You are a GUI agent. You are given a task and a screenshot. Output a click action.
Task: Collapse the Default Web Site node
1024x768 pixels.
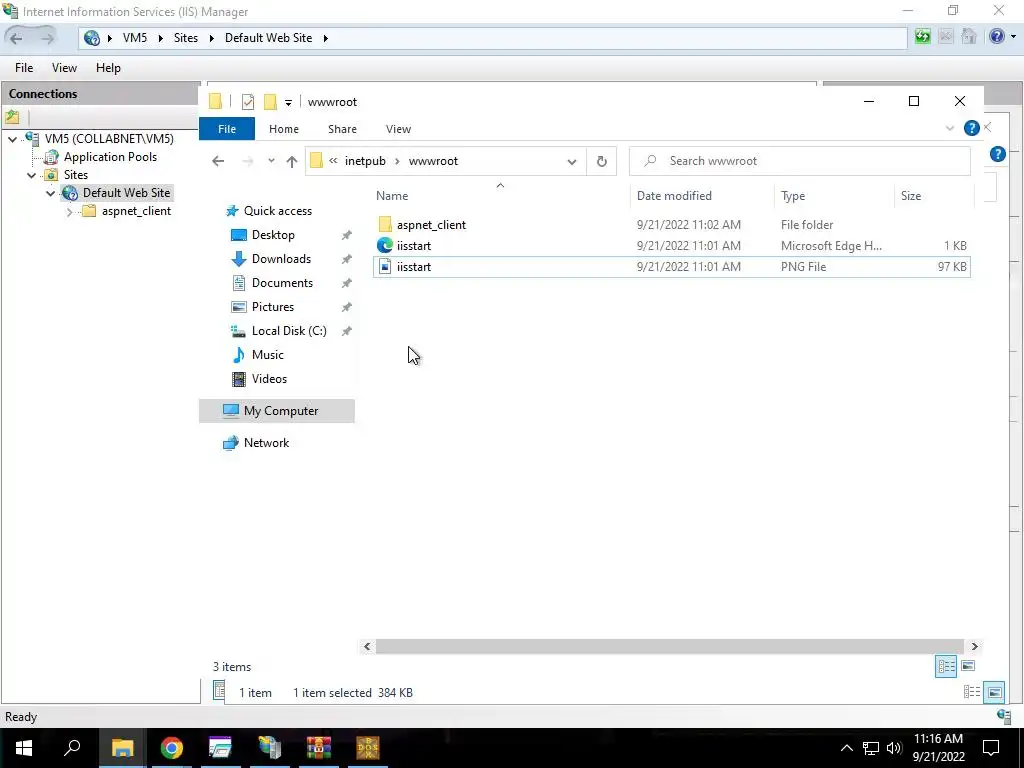coord(50,193)
